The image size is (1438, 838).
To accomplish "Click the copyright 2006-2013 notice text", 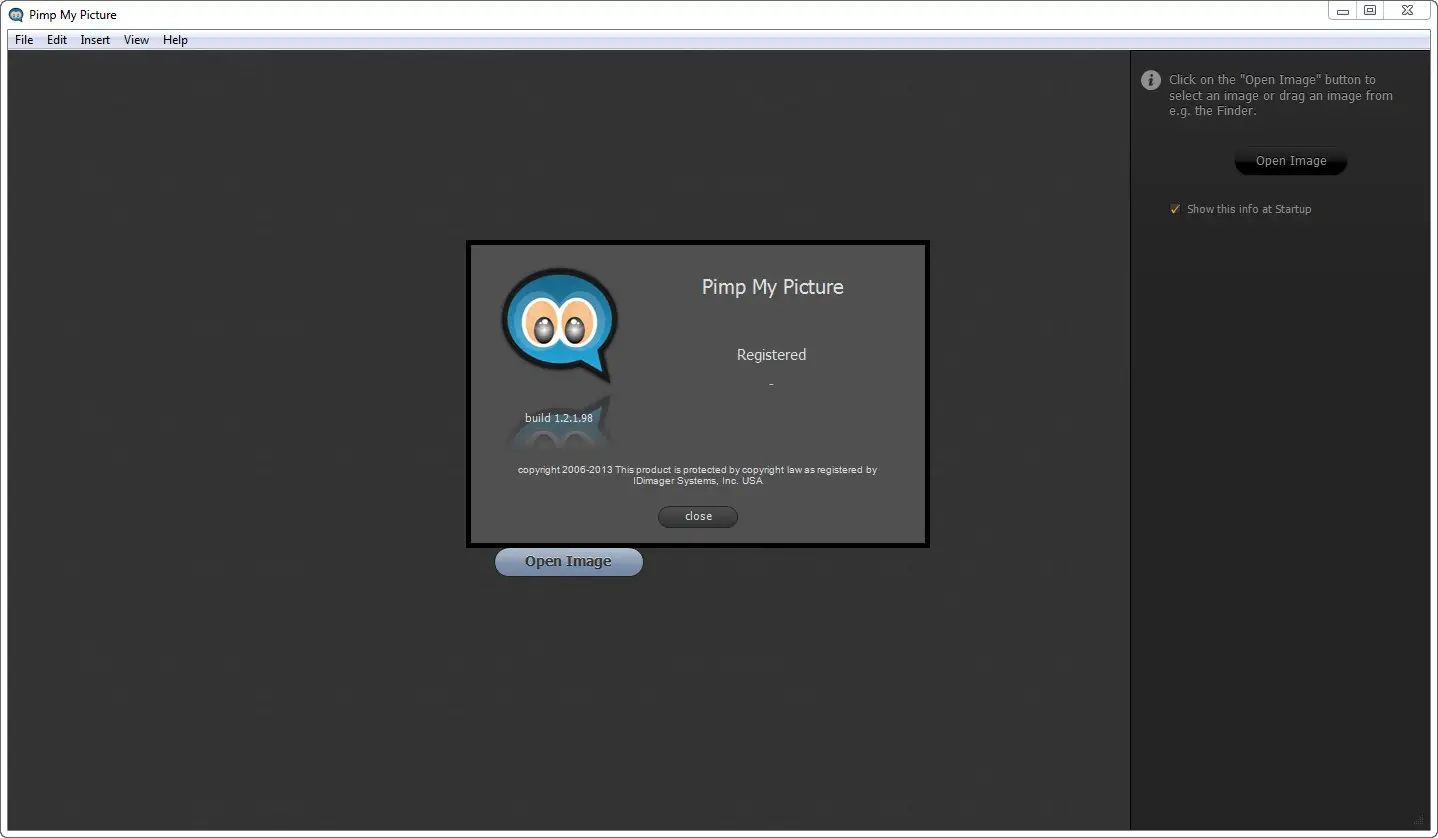I will point(697,475).
